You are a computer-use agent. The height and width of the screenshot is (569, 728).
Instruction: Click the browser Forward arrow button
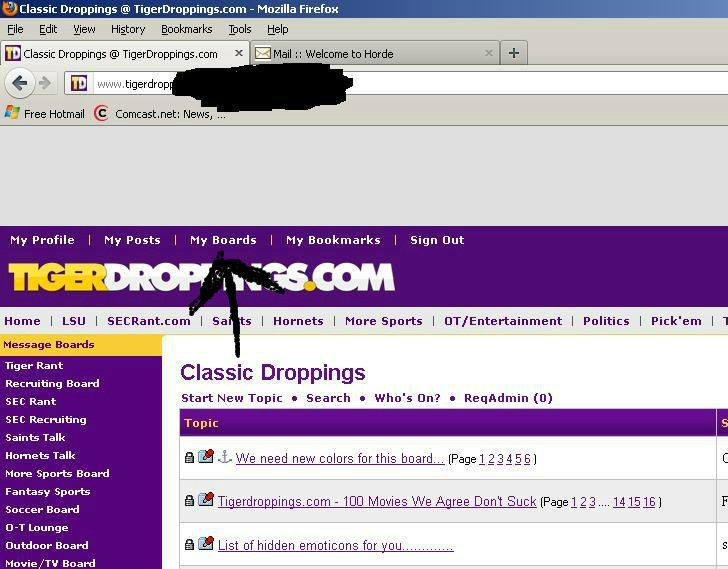(45, 84)
